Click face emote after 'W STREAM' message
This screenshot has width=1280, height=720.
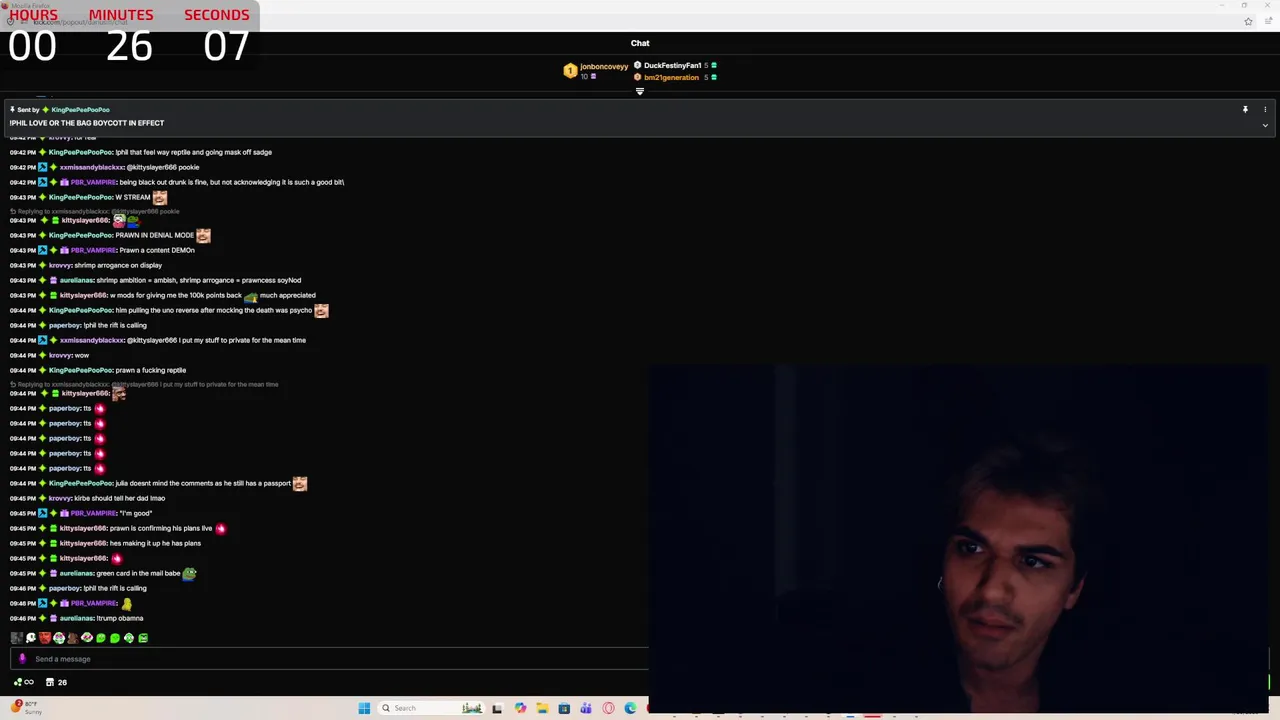[160, 197]
